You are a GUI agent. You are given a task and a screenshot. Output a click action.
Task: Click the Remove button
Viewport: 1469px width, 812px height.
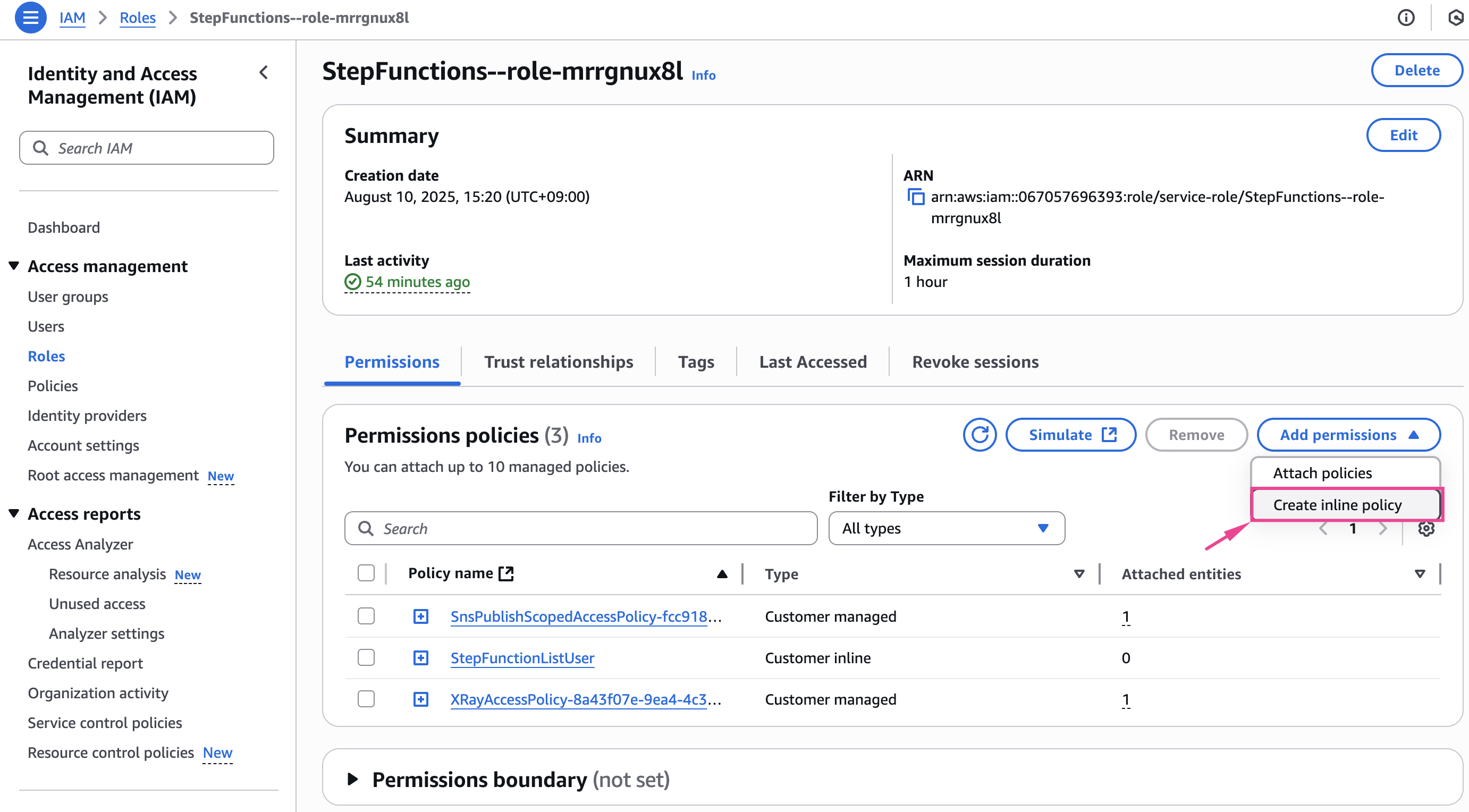coord(1196,435)
